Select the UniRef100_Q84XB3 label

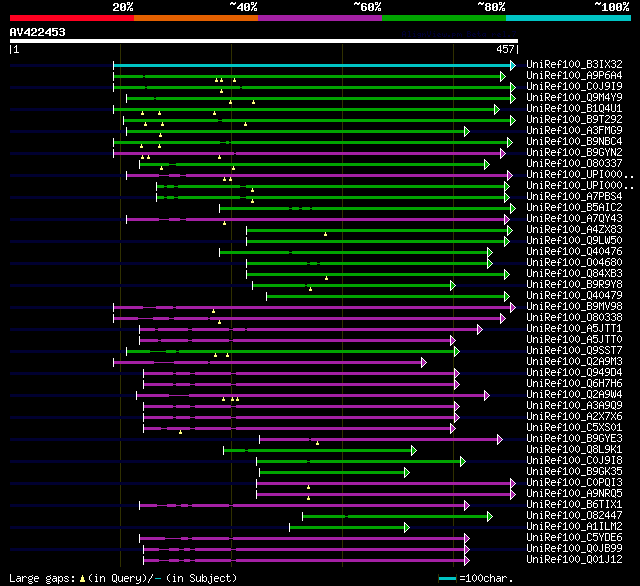(574, 273)
